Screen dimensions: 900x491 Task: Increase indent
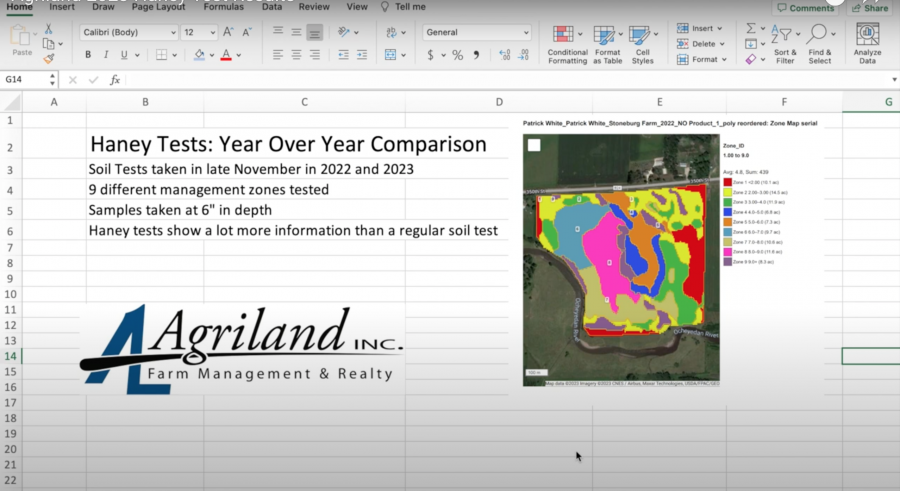(362, 55)
